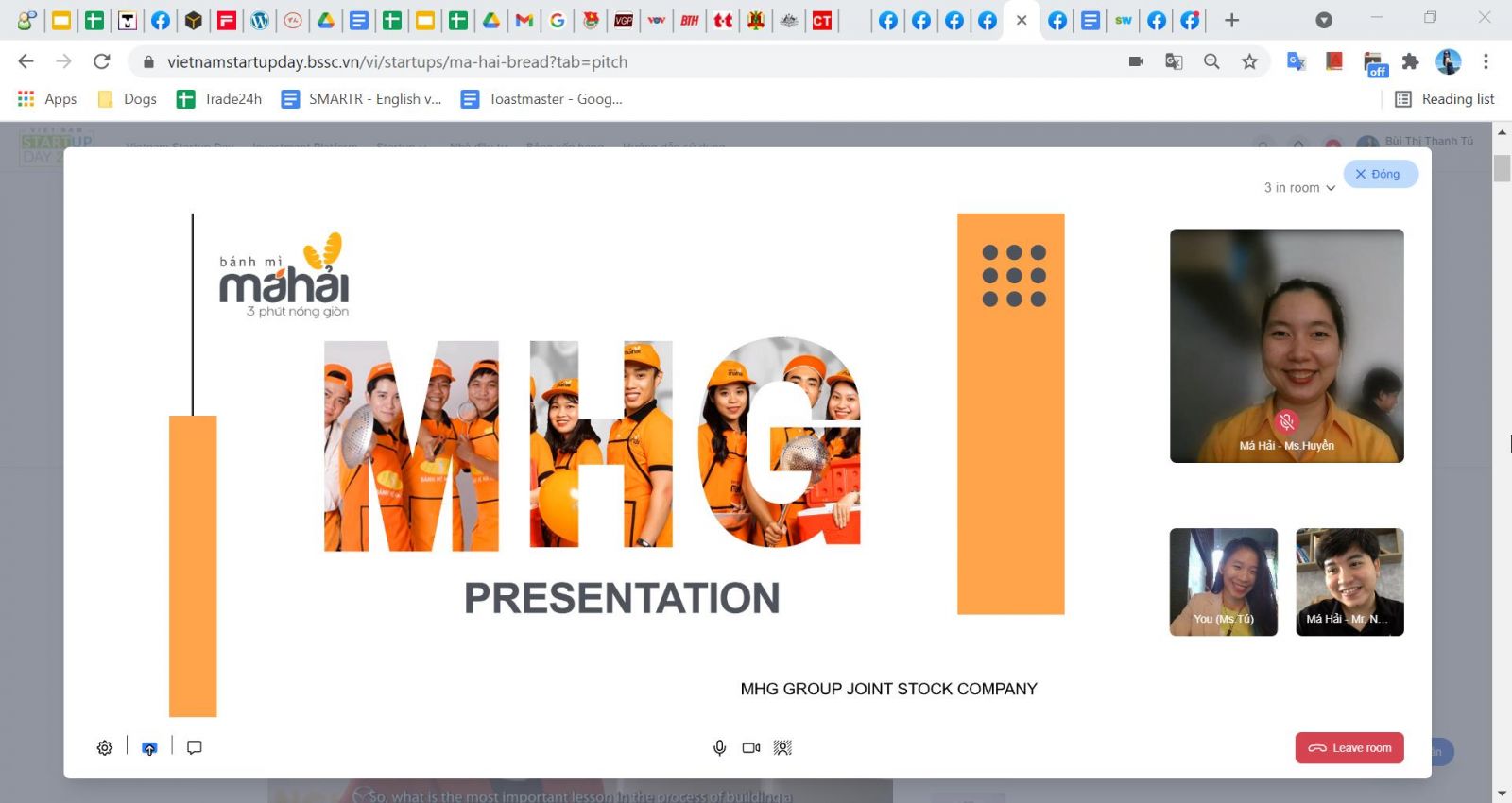This screenshot has width=1512, height=803.
Task: Toggle background blur effect icon
Action: pos(782,747)
